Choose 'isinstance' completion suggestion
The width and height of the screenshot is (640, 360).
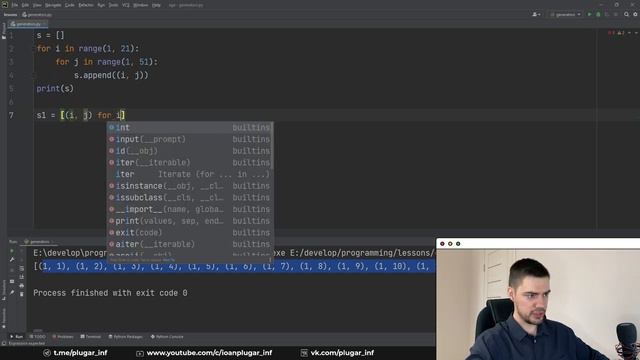(190, 186)
